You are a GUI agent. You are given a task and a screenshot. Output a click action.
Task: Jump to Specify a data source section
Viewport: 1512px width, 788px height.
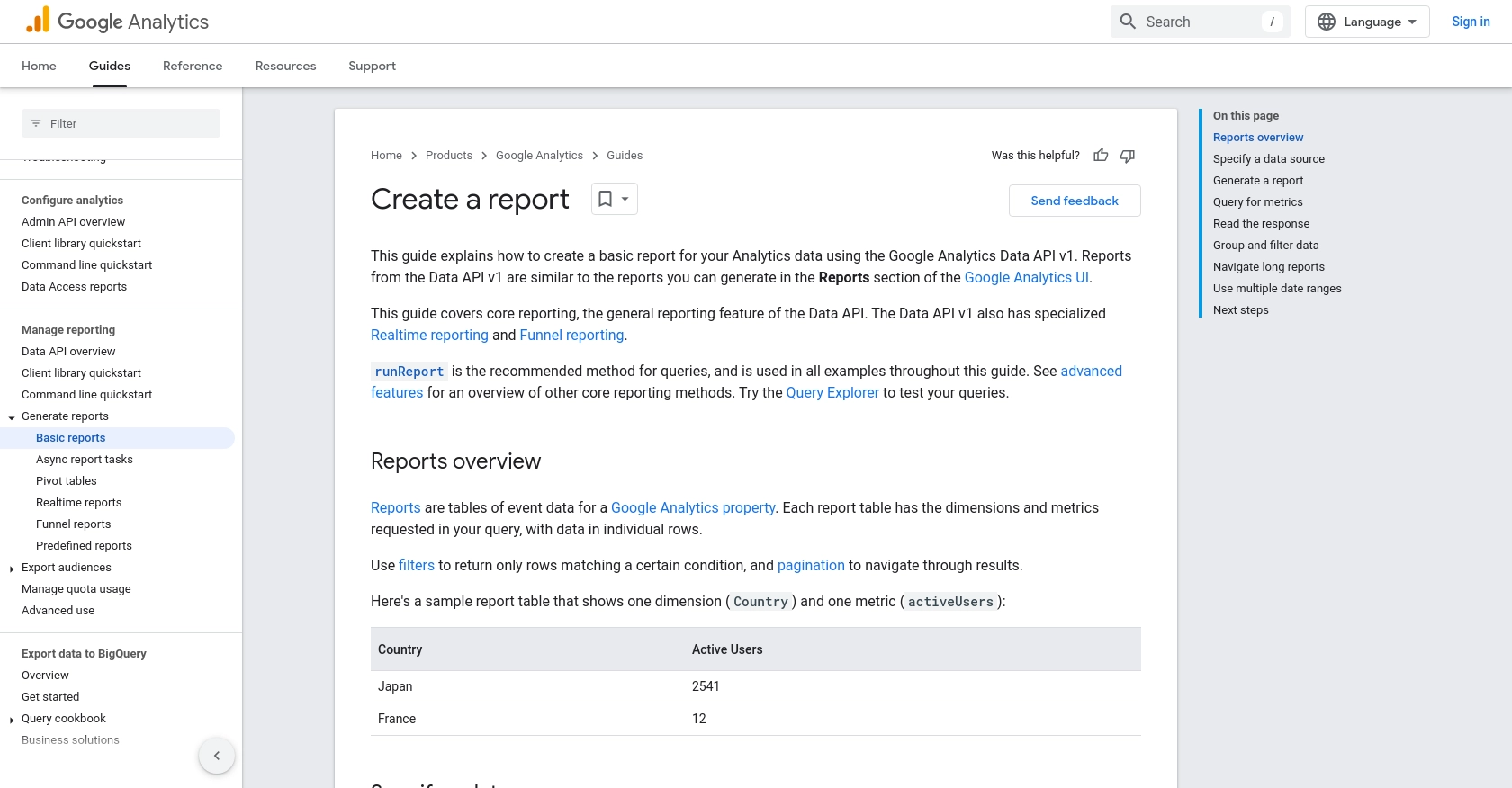pyautogui.click(x=1269, y=159)
